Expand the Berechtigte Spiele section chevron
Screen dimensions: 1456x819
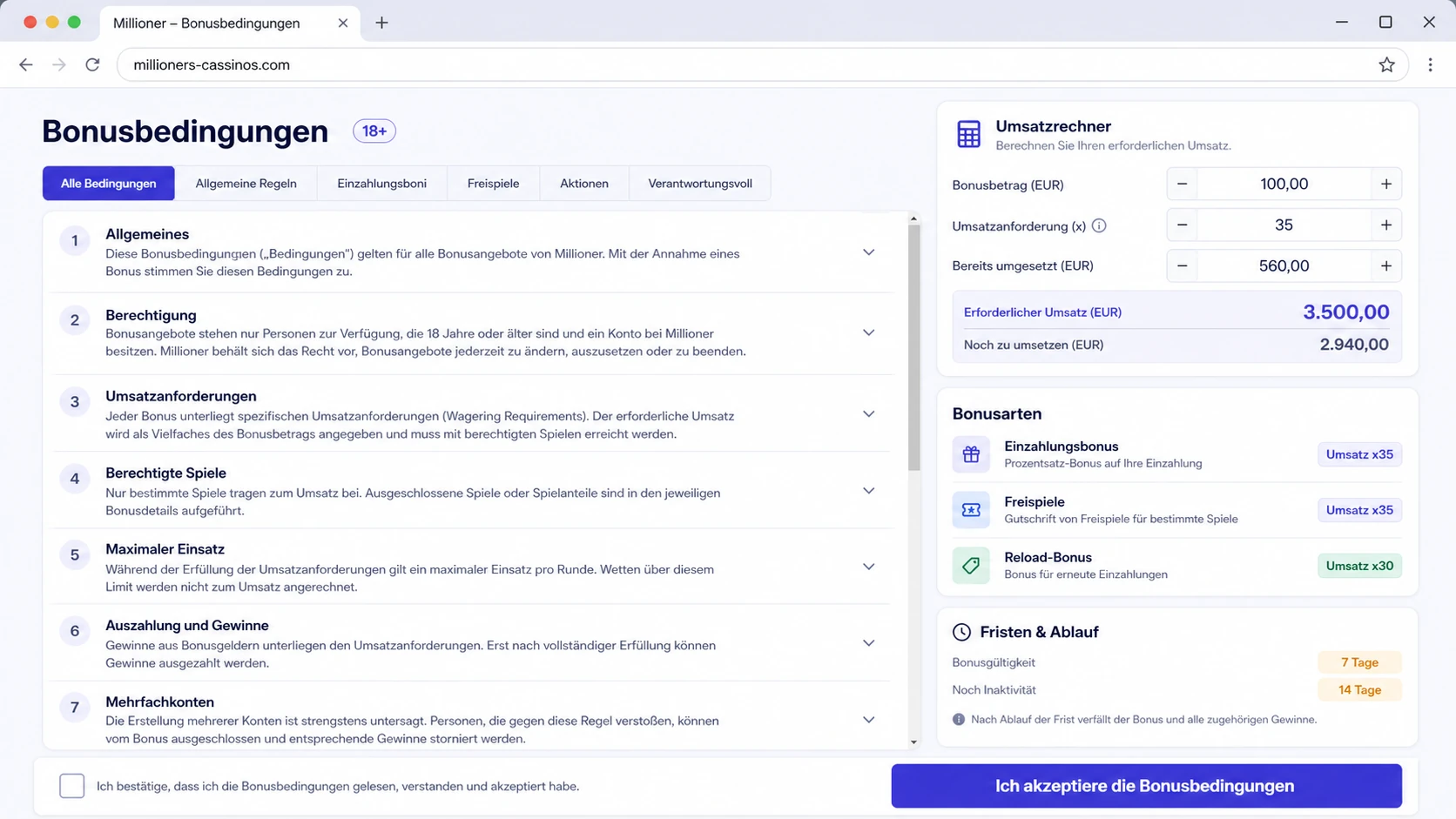[868, 491]
